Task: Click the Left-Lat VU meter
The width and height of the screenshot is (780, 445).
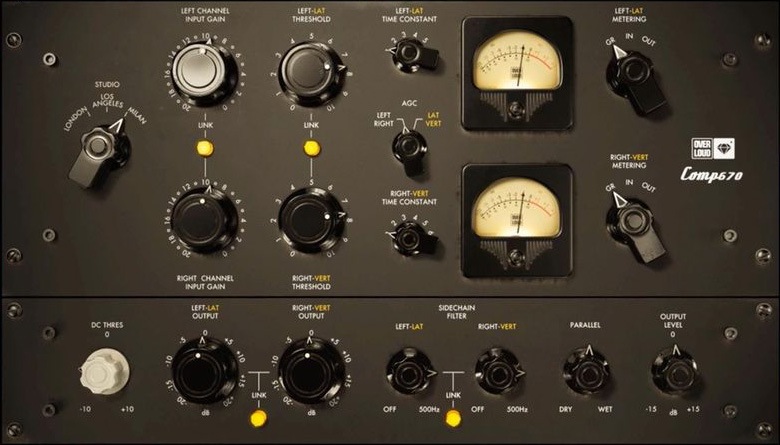Action: click(x=517, y=74)
